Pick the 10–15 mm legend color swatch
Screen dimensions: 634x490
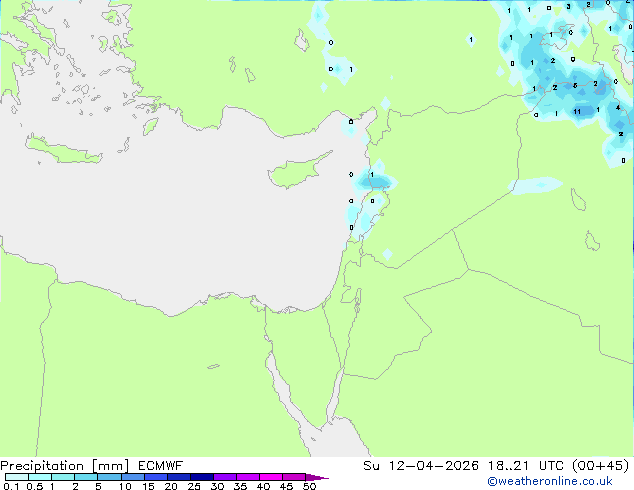point(132,477)
